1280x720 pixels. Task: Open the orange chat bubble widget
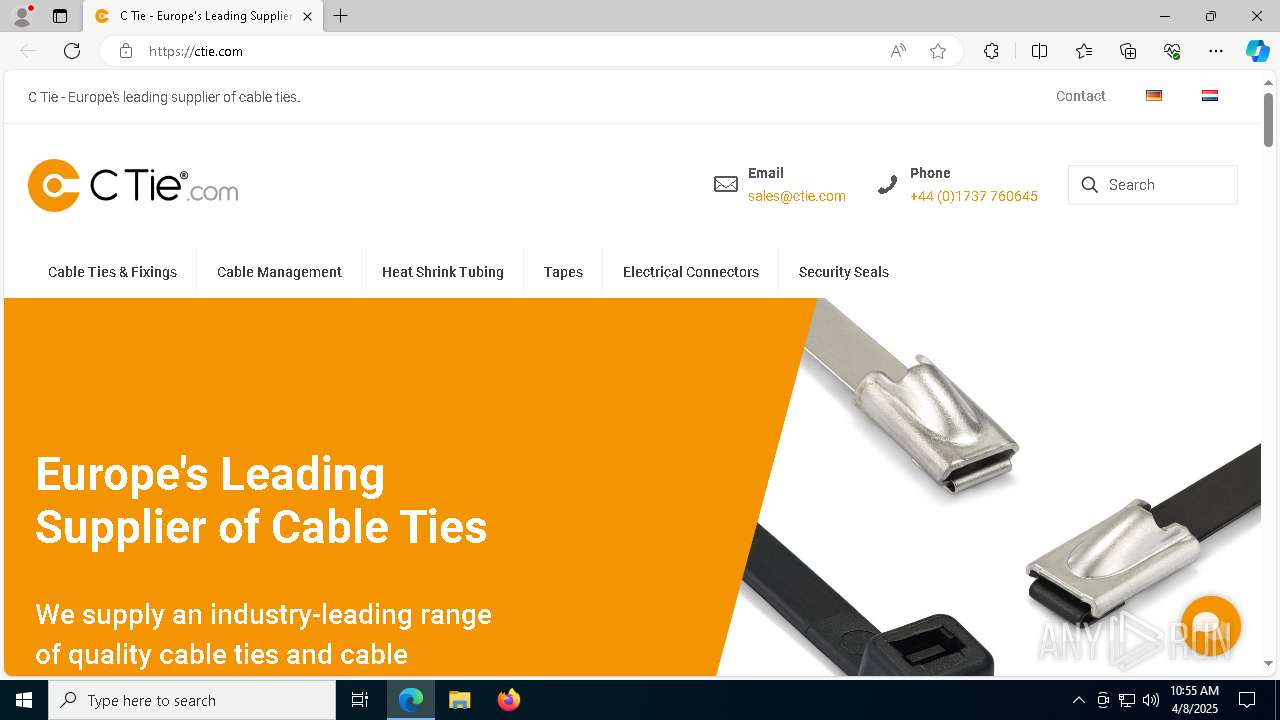[x=1210, y=626]
